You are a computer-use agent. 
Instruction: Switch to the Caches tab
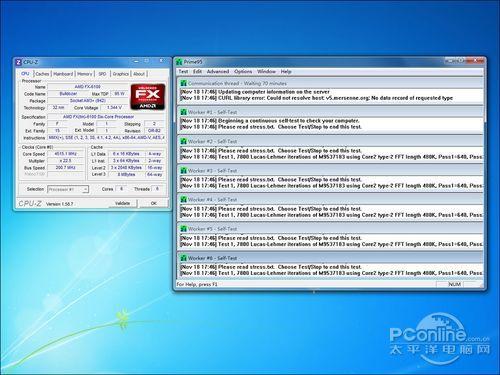point(42,74)
